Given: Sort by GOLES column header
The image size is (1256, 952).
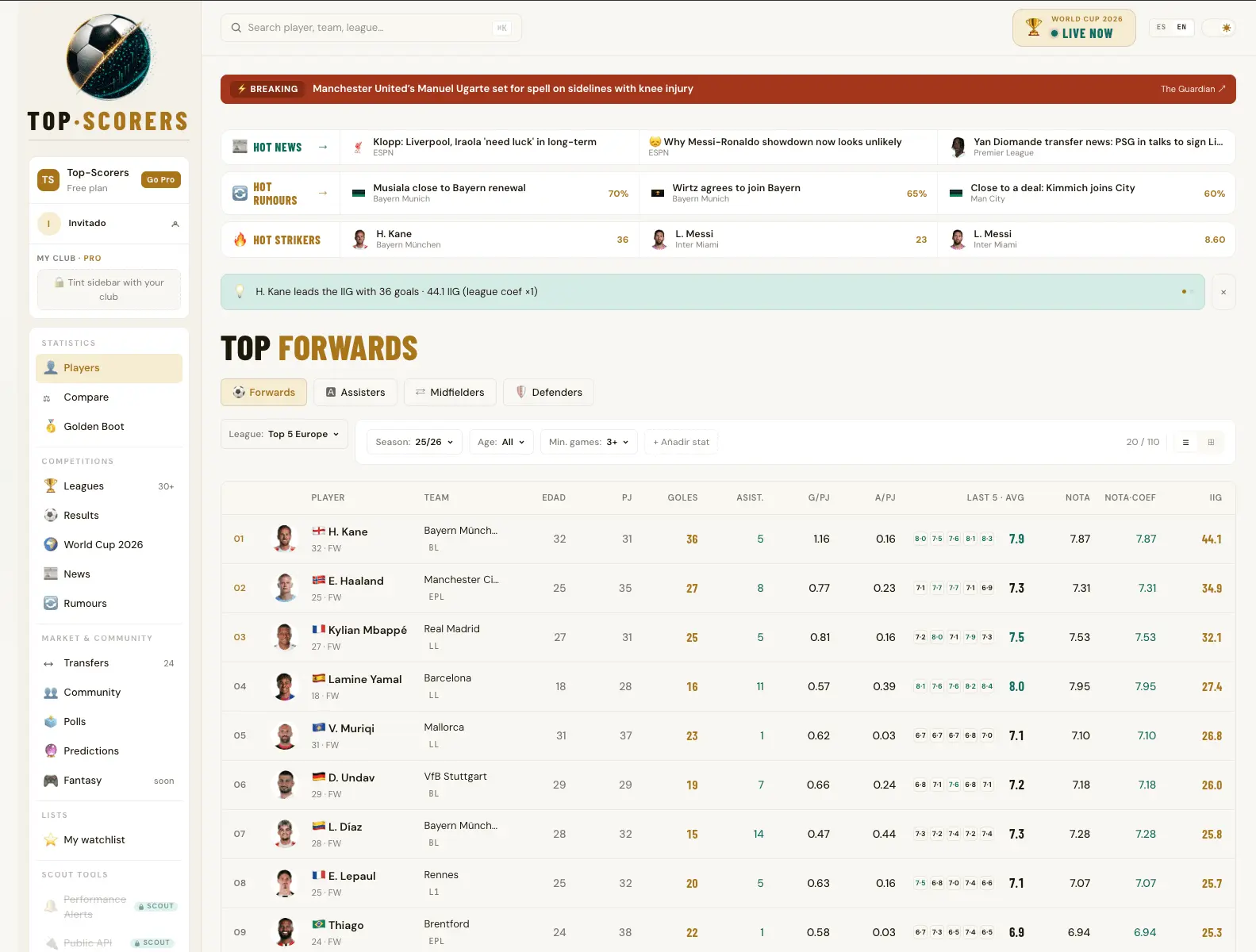Looking at the screenshot, I should [682, 498].
